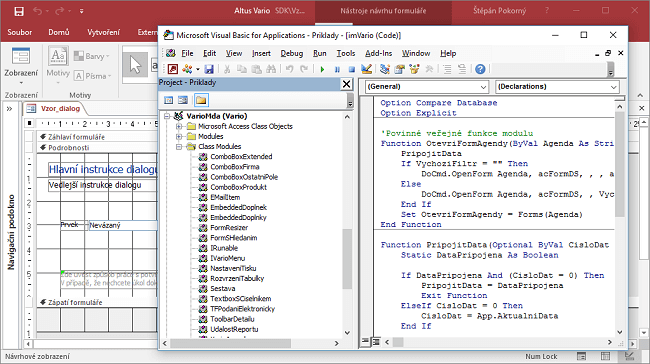The height and width of the screenshot is (364, 650).
Task: Open the Object Browser icon
Action: click(414, 69)
